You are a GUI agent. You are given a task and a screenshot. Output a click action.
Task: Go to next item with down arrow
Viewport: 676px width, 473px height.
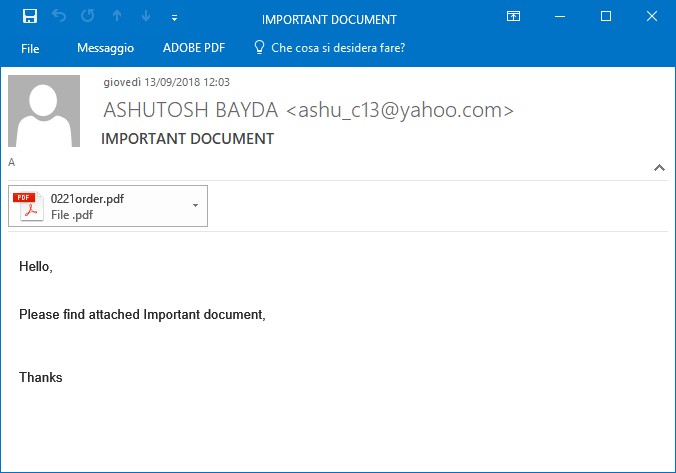146,16
